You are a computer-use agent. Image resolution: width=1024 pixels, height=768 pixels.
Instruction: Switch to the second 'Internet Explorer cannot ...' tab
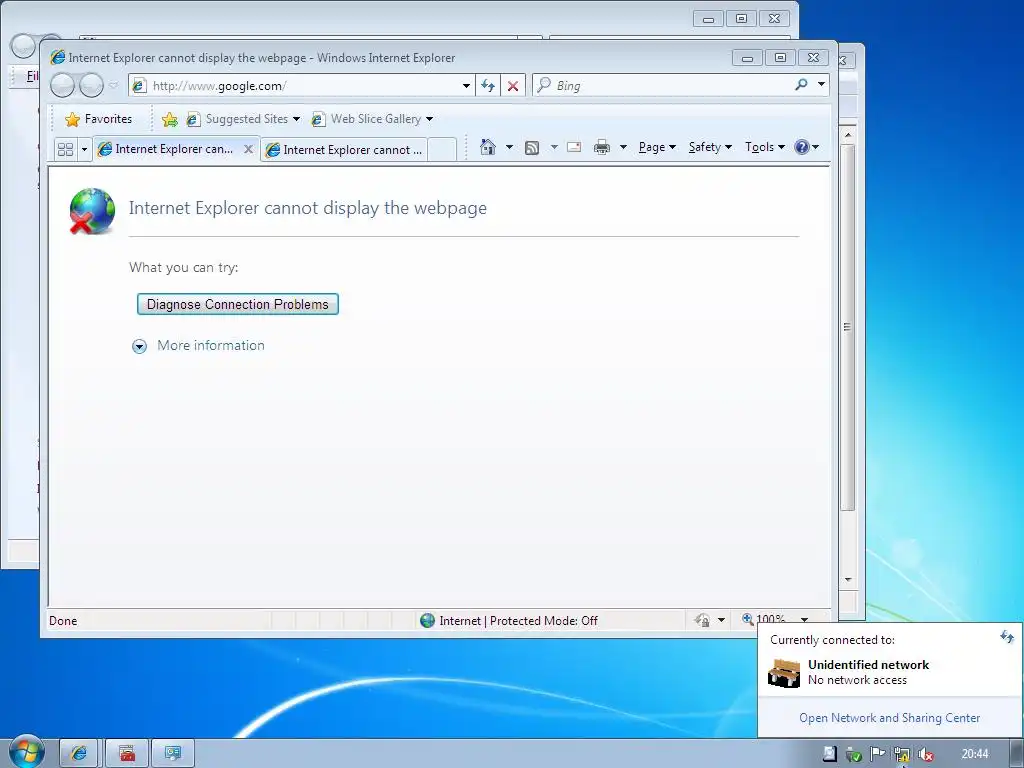[345, 150]
